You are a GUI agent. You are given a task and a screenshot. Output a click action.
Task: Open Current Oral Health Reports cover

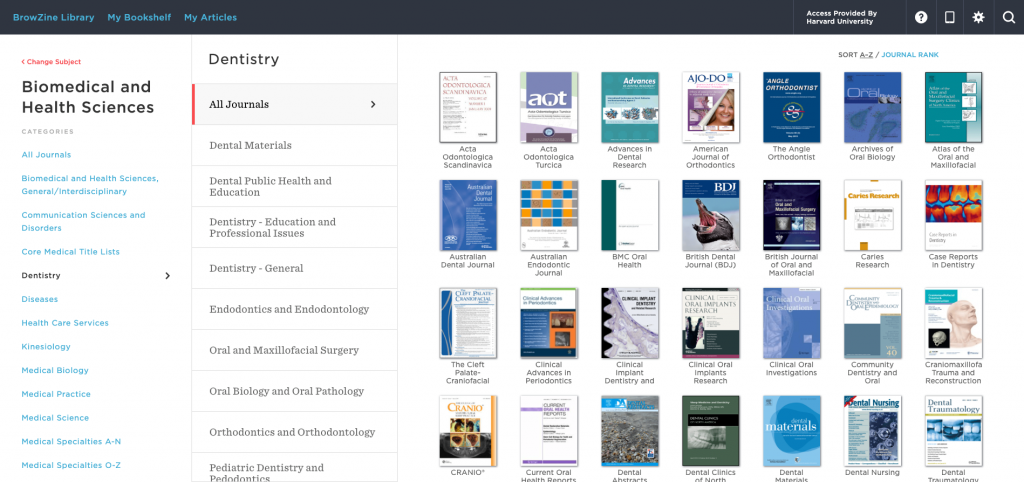pyautogui.click(x=549, y=431)
